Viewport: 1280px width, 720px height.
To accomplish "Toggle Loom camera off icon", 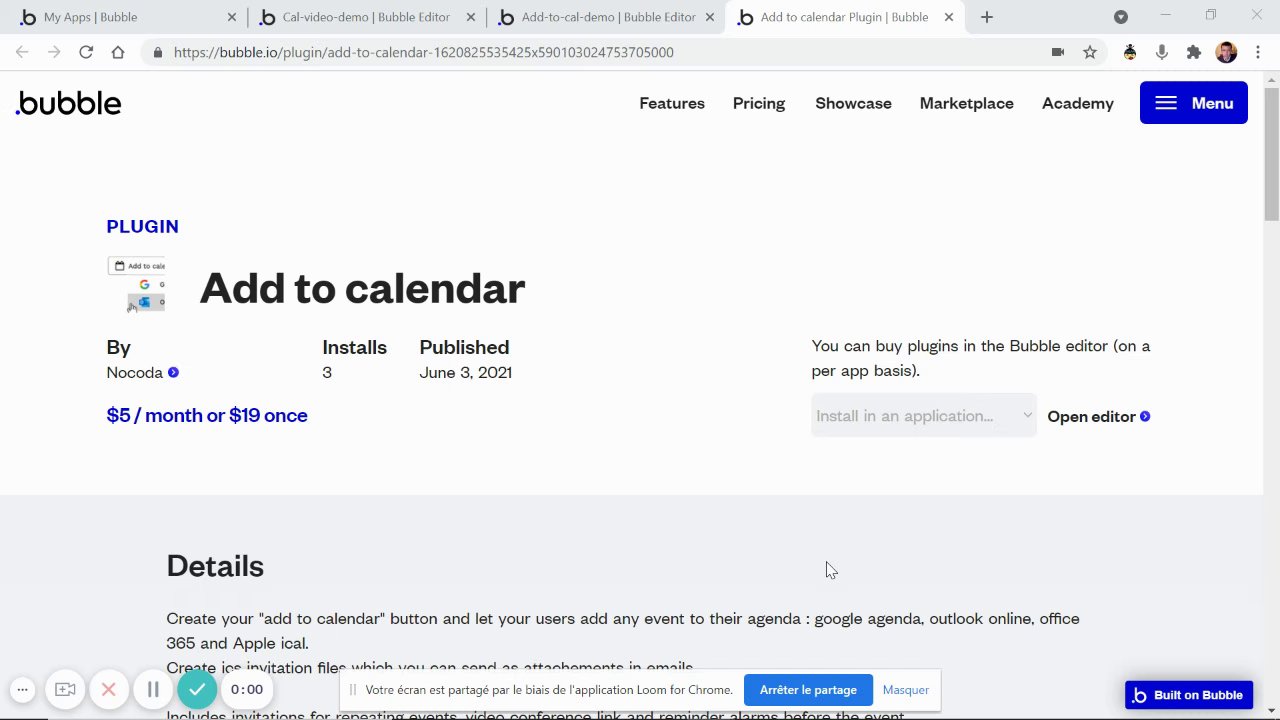I will coord(65,689).
